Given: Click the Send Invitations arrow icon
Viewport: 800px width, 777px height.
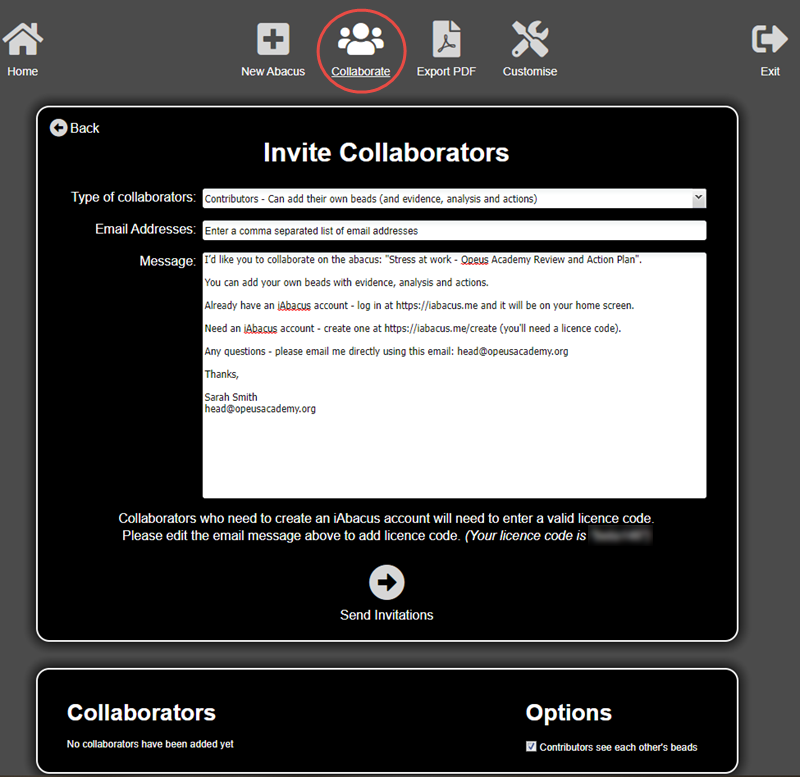Looking at the screenshot, I should click(386, 583).
